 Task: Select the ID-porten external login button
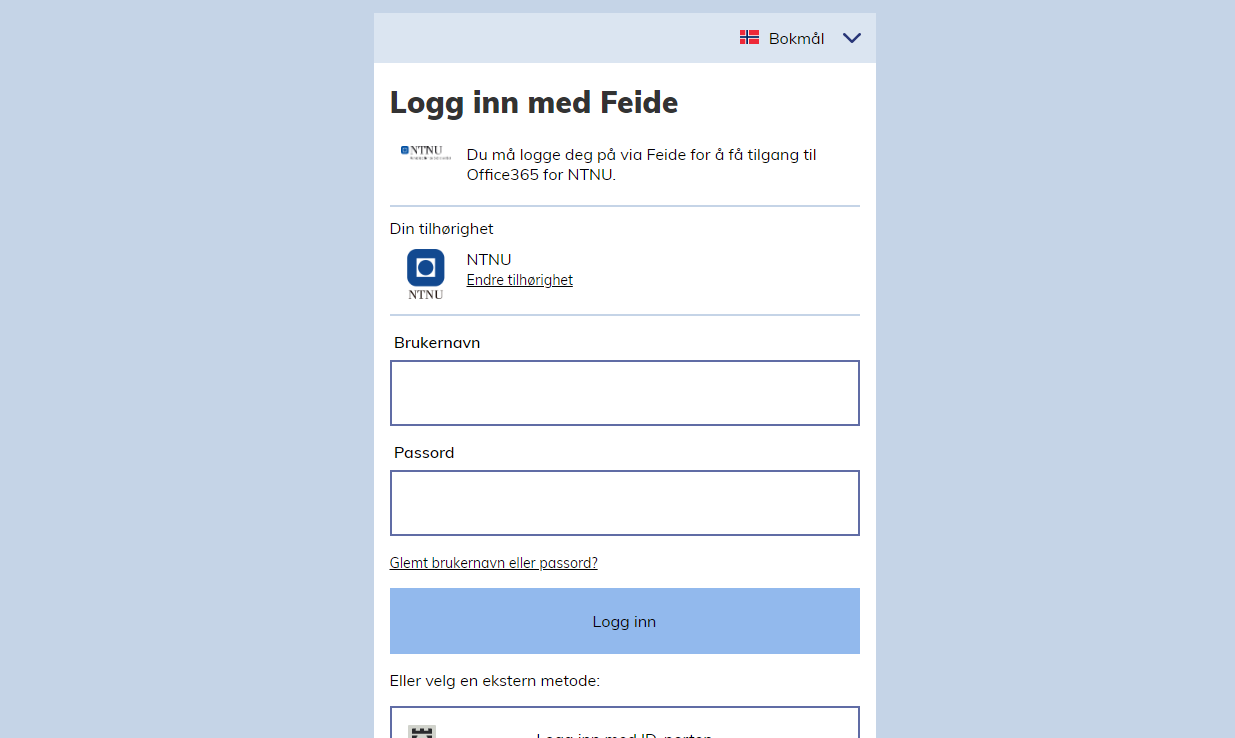[x=625, y=723]
